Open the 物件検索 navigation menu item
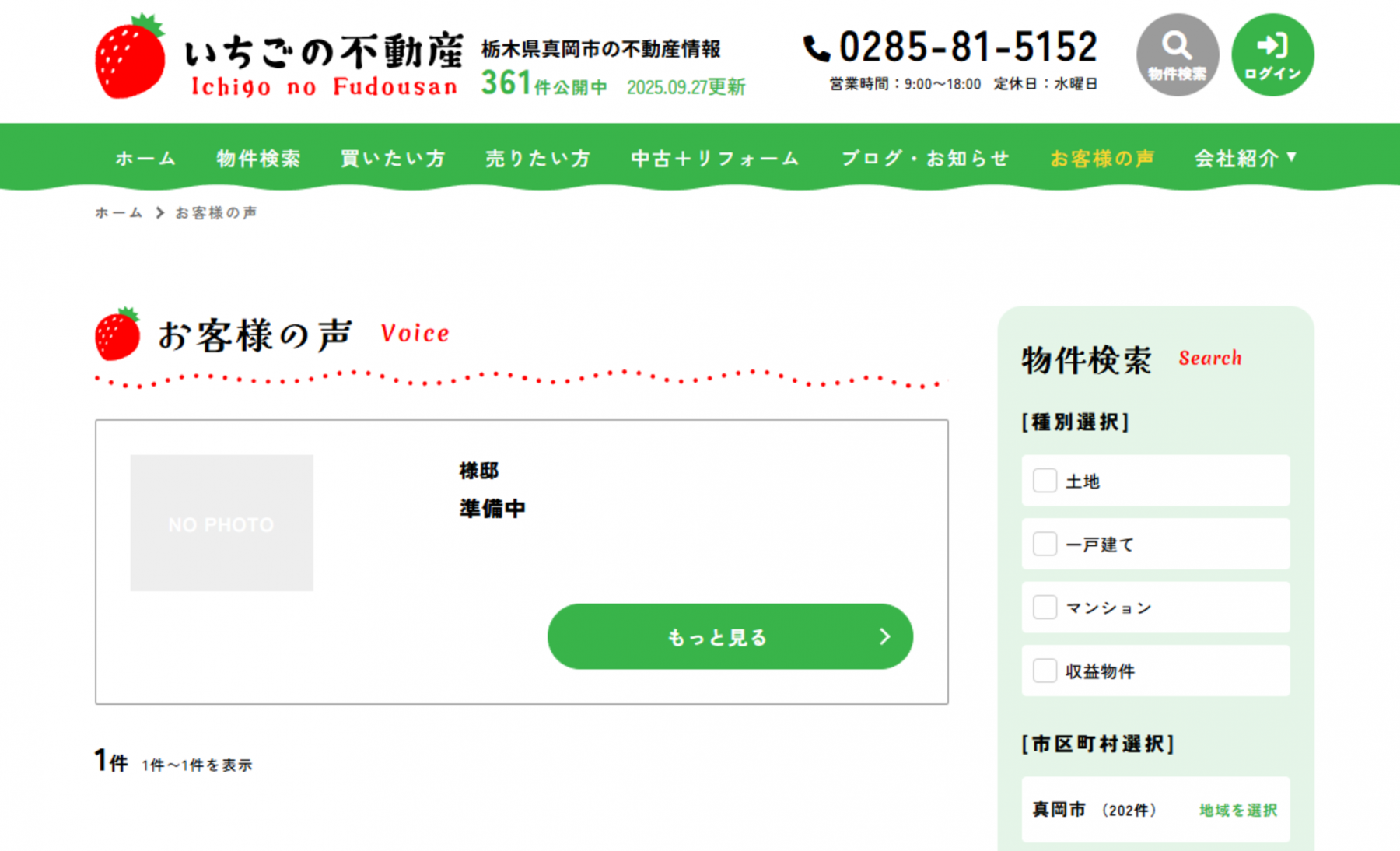The width and height of the screenshot is (1400, 851). pos(258,159)
